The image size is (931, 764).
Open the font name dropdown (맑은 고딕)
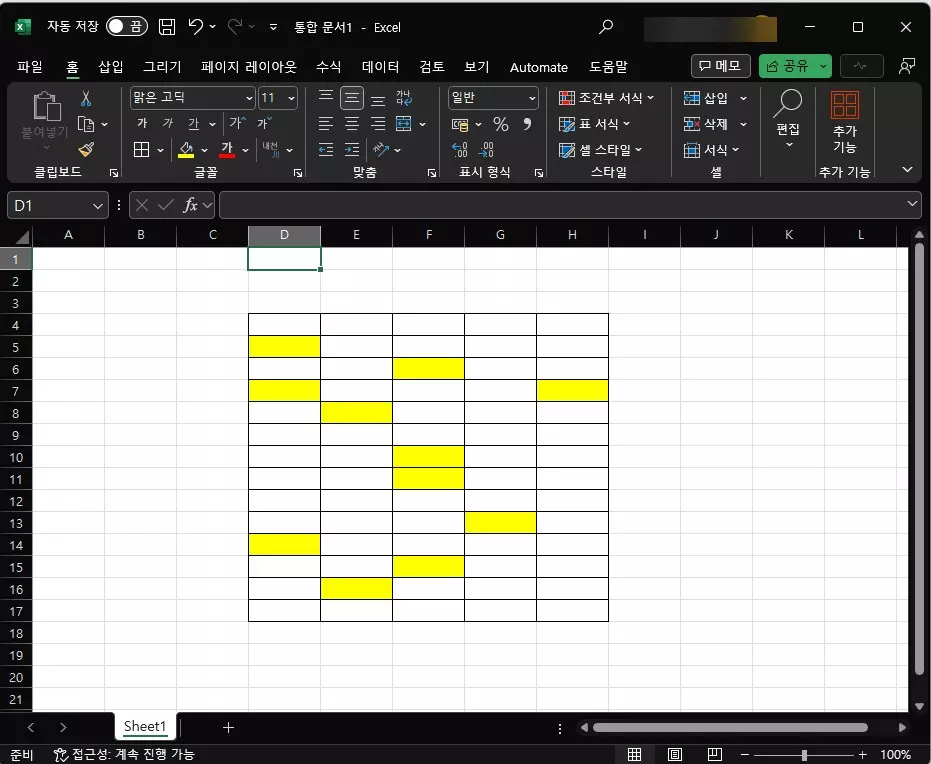pos(249,98)
